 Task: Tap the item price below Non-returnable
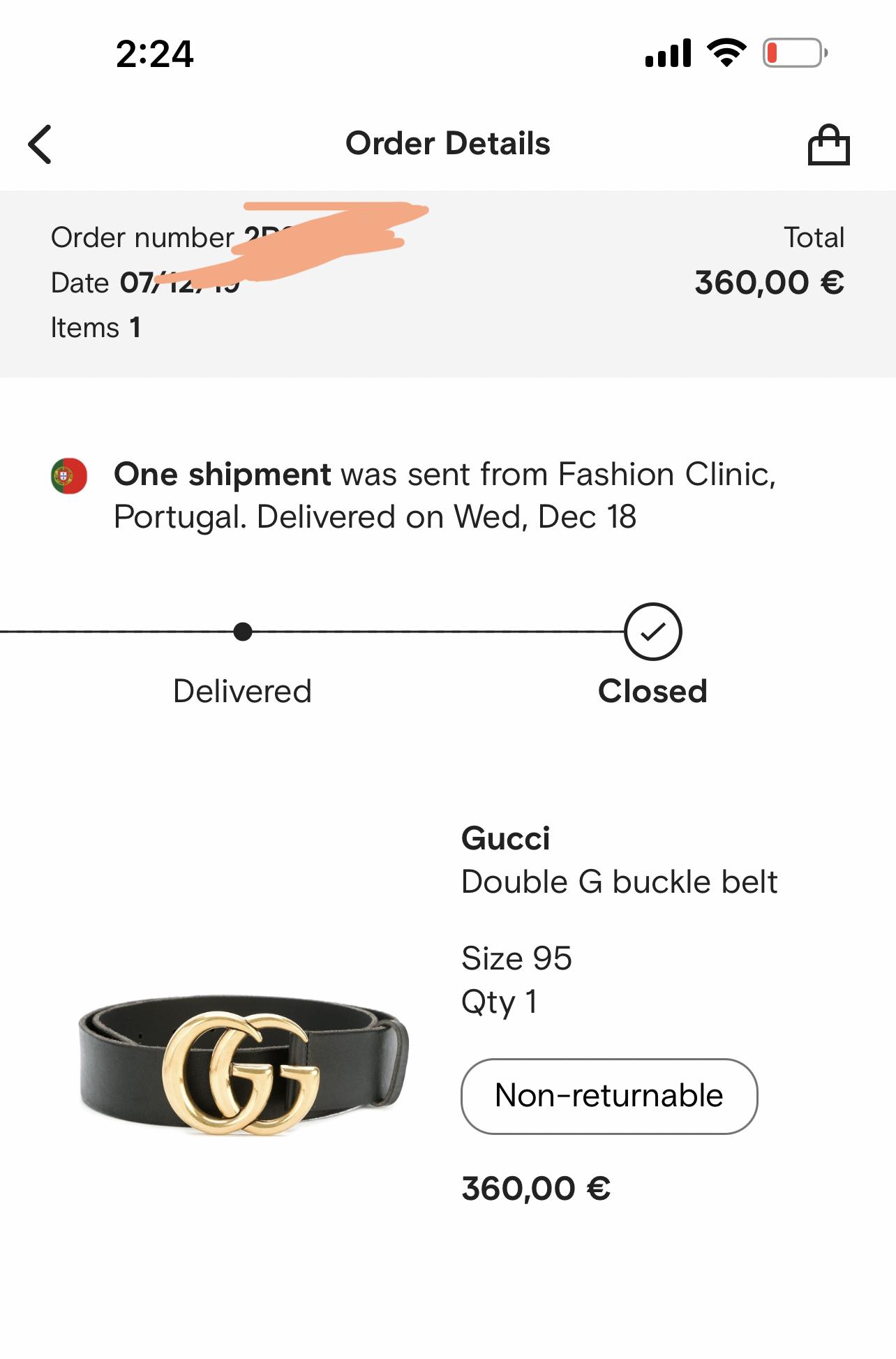(x=536, y=1188)
